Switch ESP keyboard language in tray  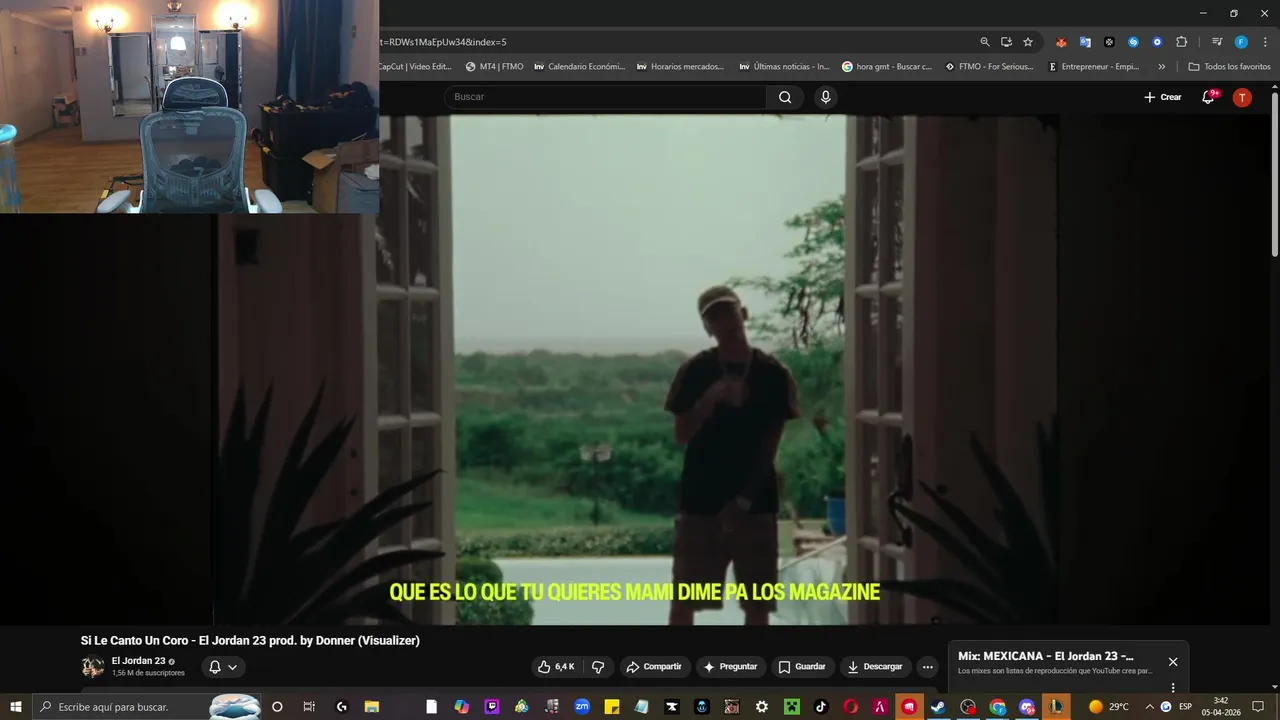coord(1186,707)
